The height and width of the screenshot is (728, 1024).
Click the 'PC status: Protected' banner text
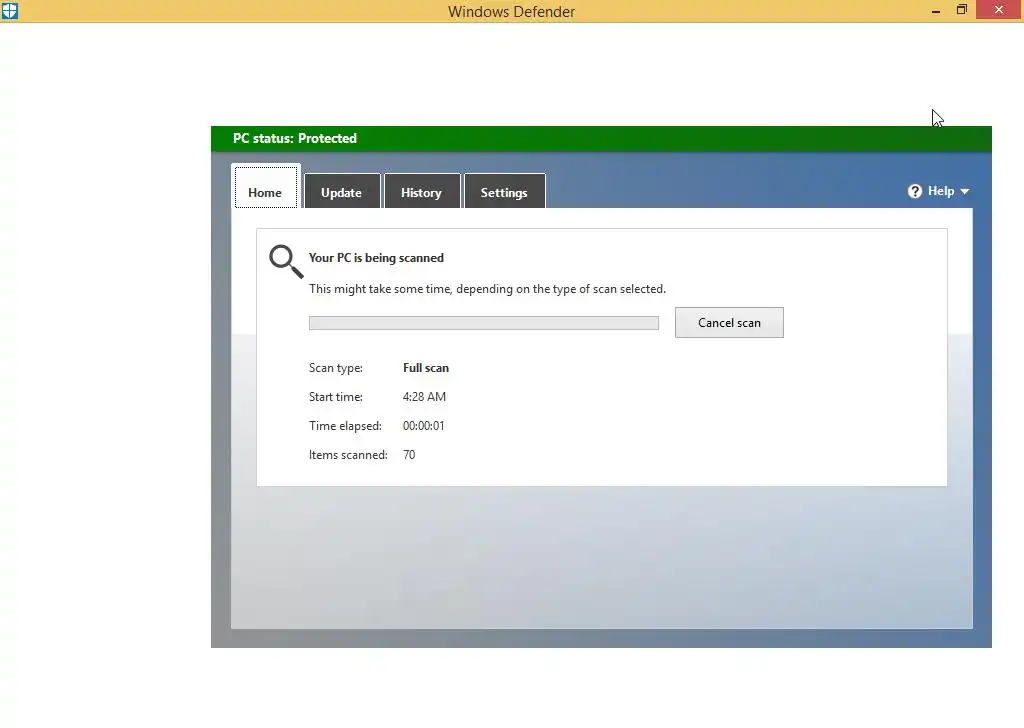pyautogui.click(x=295, y=138)
